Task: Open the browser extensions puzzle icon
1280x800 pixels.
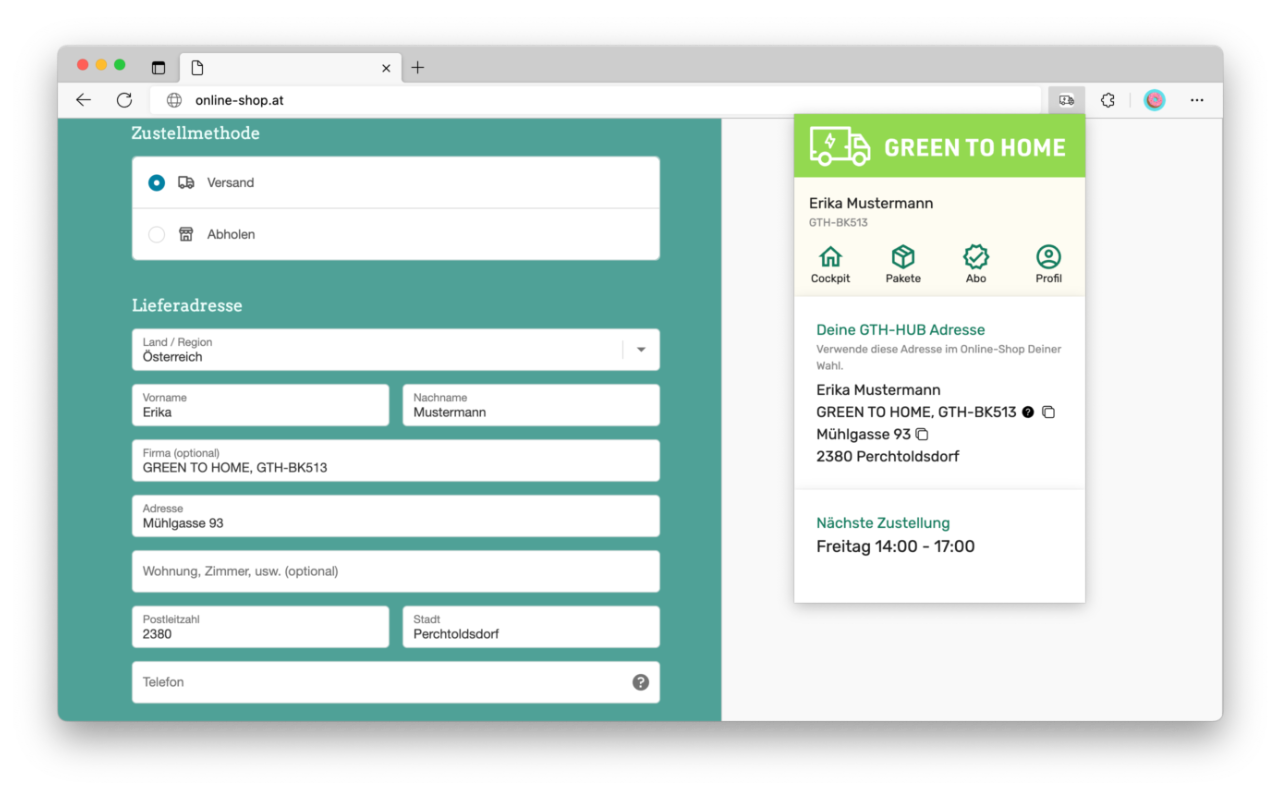Action: (1108, 100)
